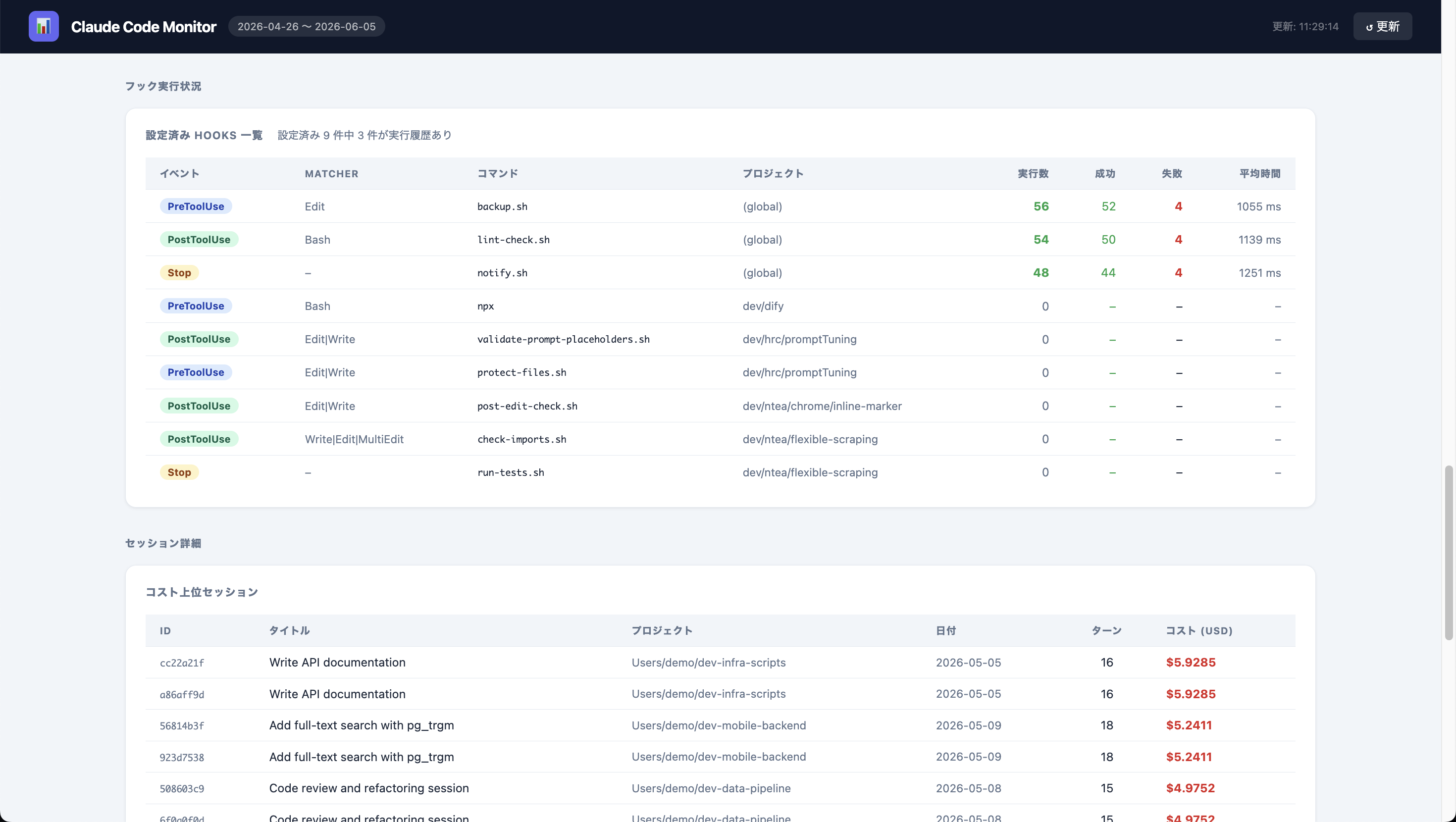Click the npx command in dev/dify row

click(x=485, y=306)
